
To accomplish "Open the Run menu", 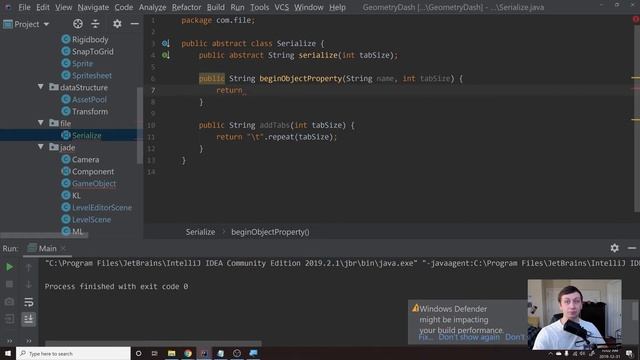I will 237,7.
